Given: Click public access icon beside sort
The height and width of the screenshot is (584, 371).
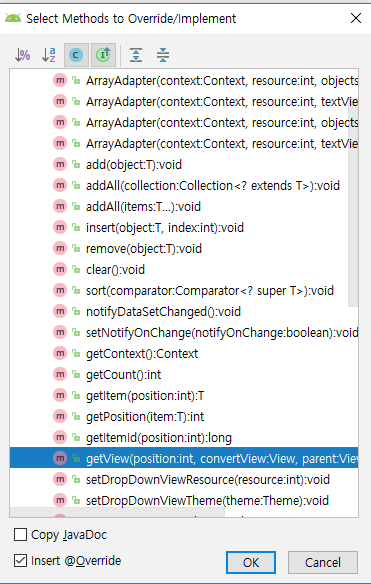Looking at the screenshot, I should [76, 290].
